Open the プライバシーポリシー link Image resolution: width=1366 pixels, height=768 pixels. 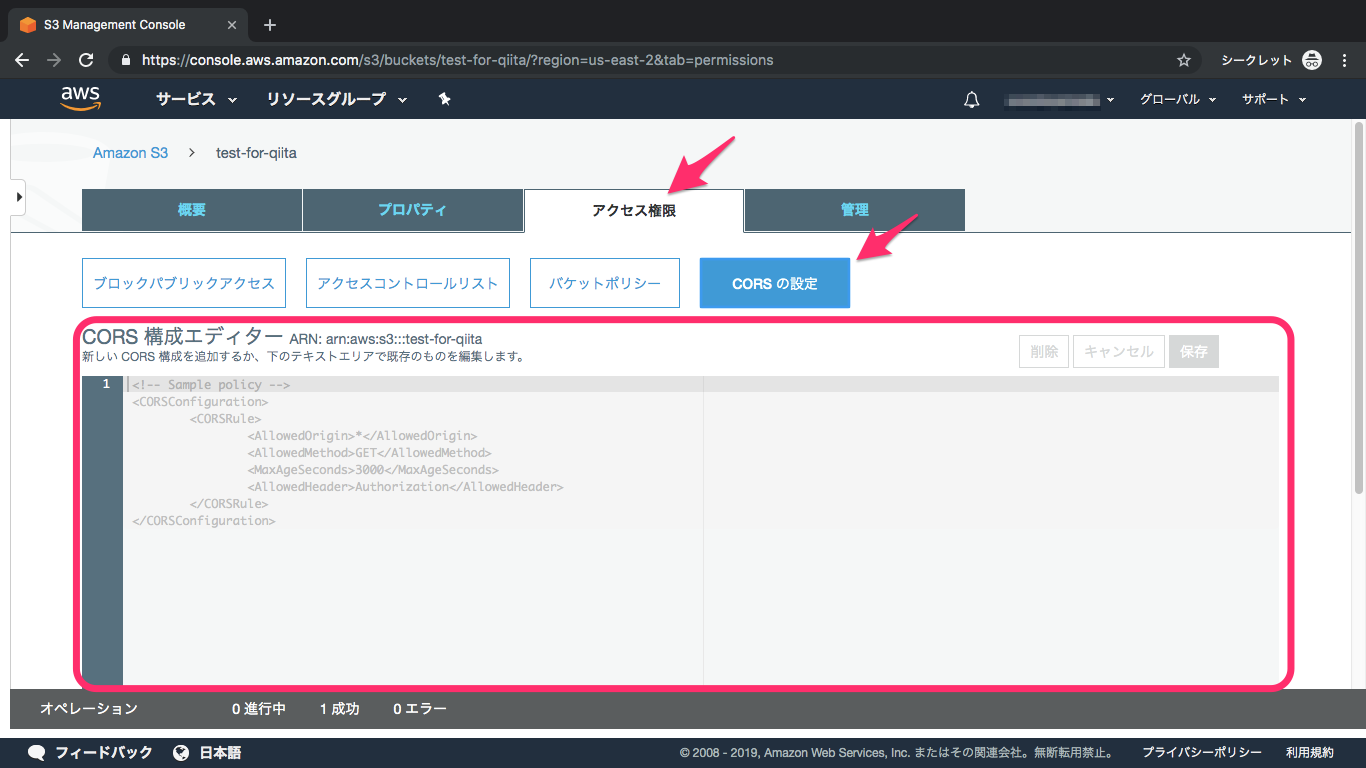point(1202,752)
